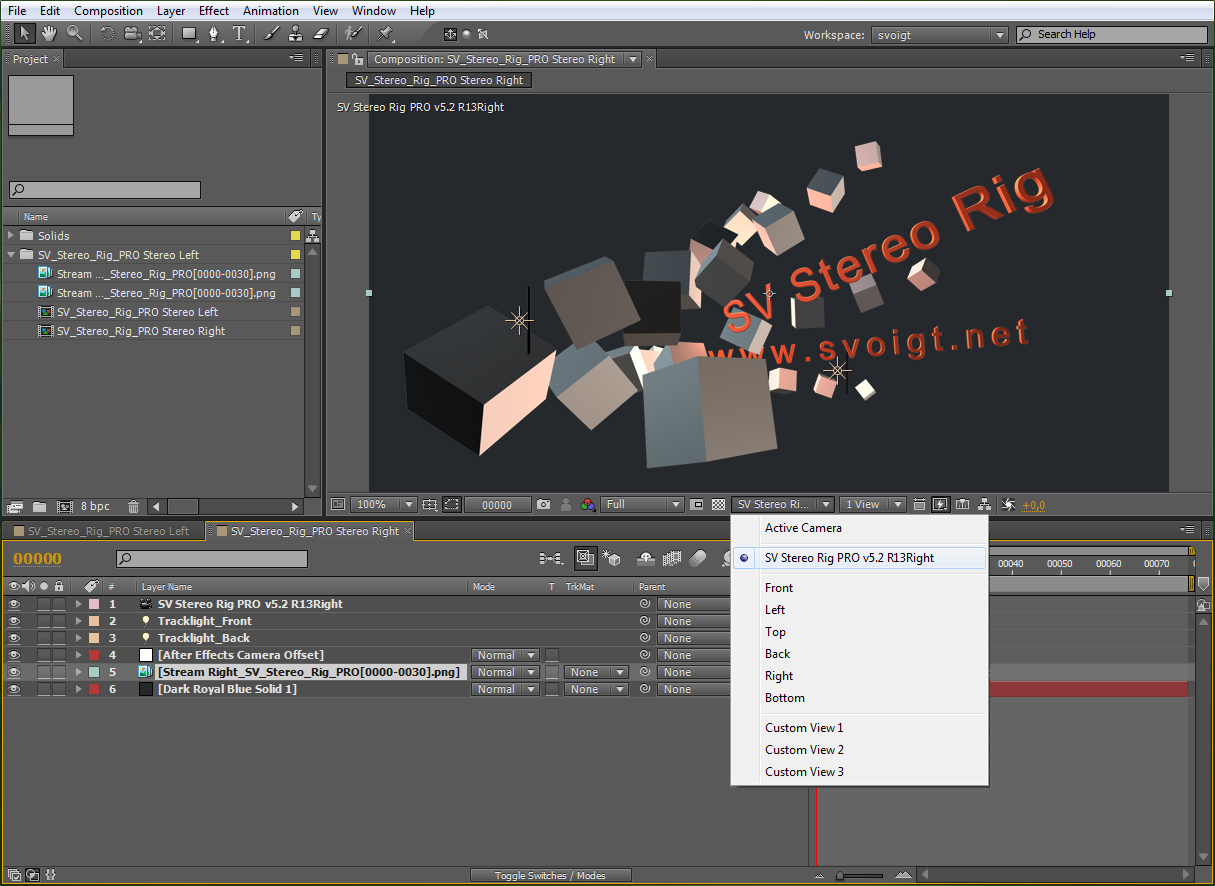This screenshot has width=1215, height=886.
Task: Take a snapshot with camera icon
Action: click(543, 505)
